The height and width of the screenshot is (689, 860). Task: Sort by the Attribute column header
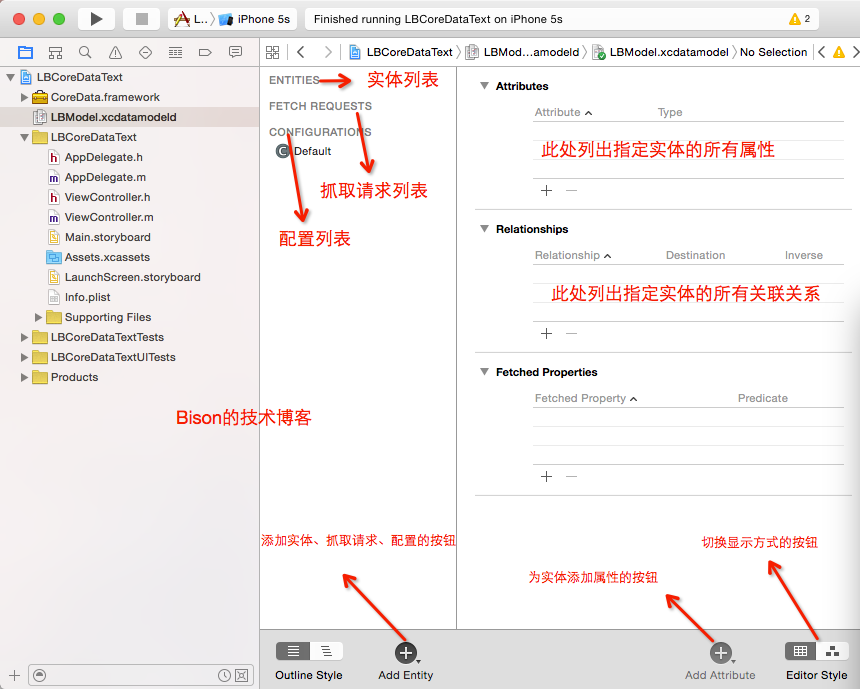pyautogui.click(x=563, y=112)
